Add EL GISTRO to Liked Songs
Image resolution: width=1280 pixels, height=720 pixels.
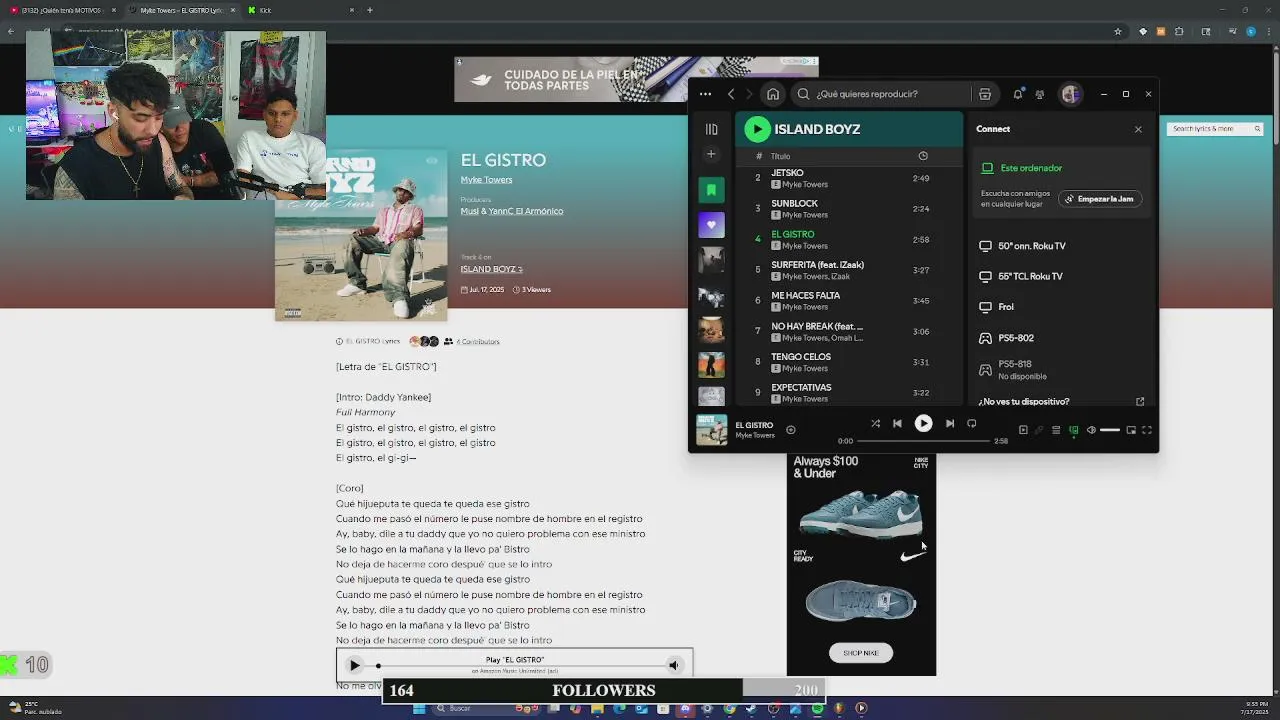point(790,430)
